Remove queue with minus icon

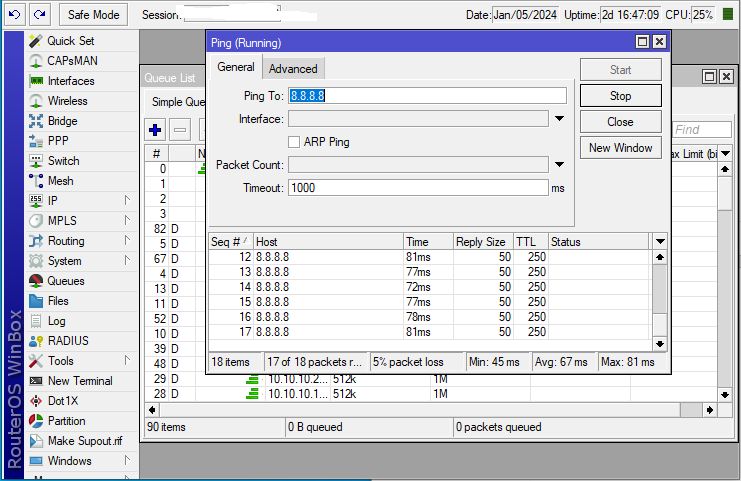tap(180, 130)
